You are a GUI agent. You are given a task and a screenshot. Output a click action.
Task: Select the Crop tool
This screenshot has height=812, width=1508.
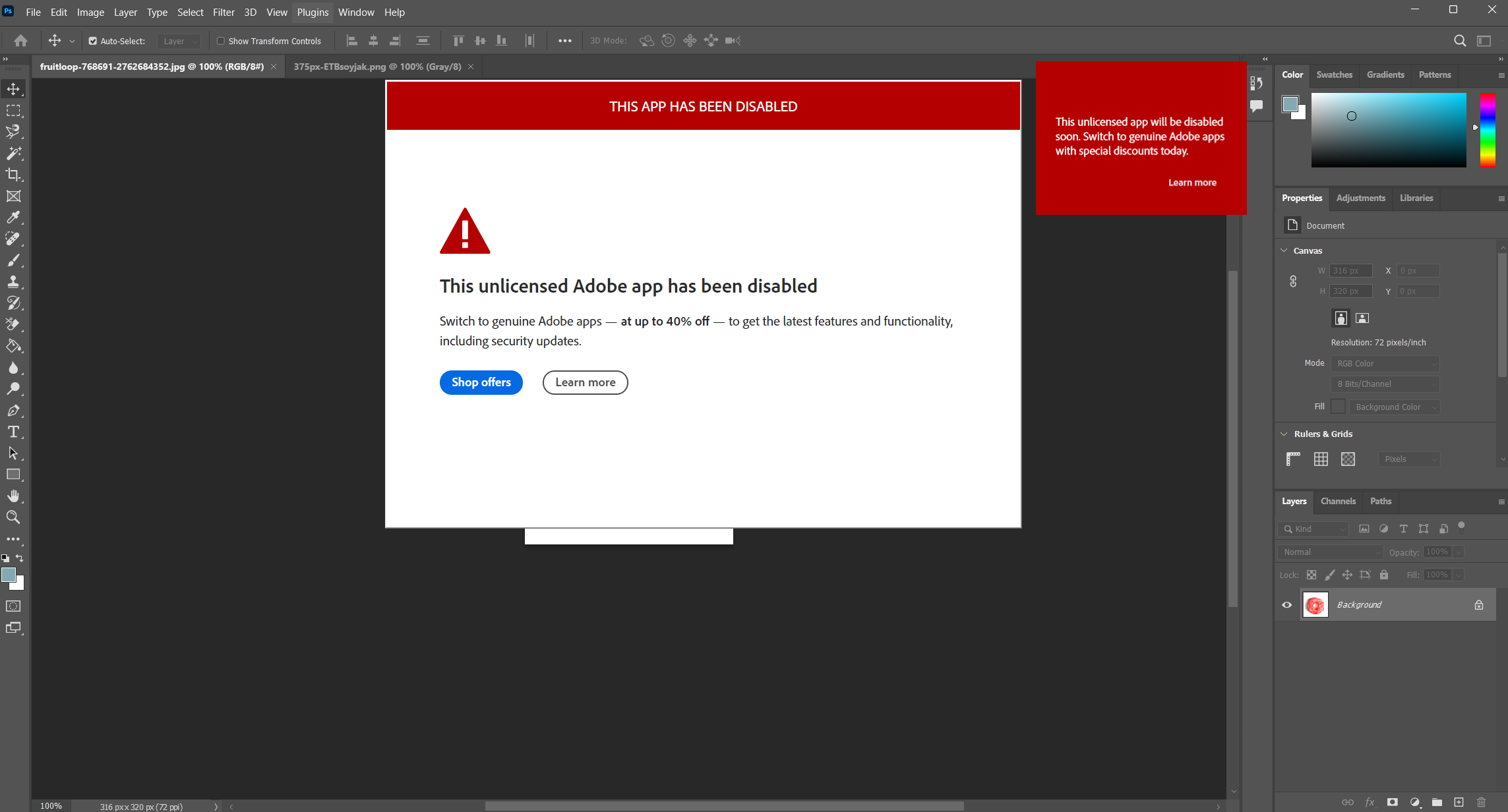(x=13, y=175)
